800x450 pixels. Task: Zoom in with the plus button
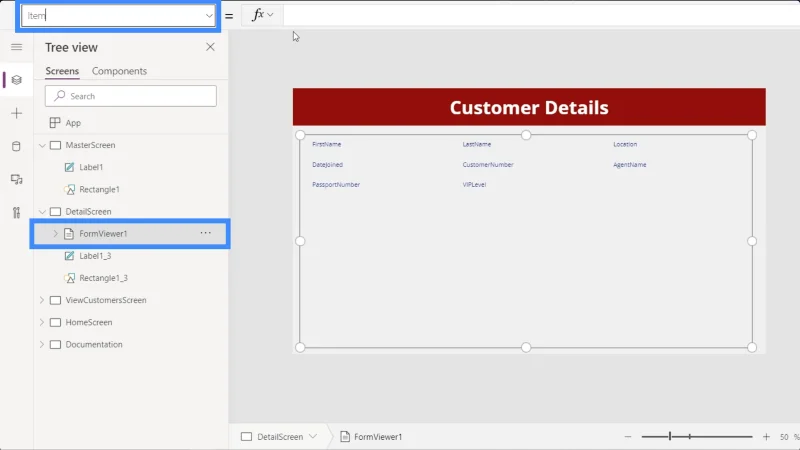coord(766,437)
